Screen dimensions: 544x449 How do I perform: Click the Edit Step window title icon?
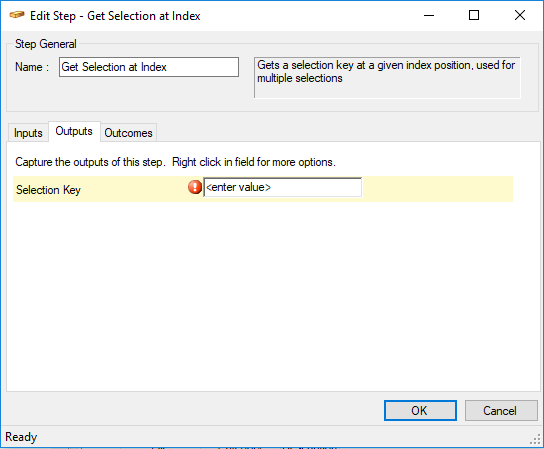[17, 15]
